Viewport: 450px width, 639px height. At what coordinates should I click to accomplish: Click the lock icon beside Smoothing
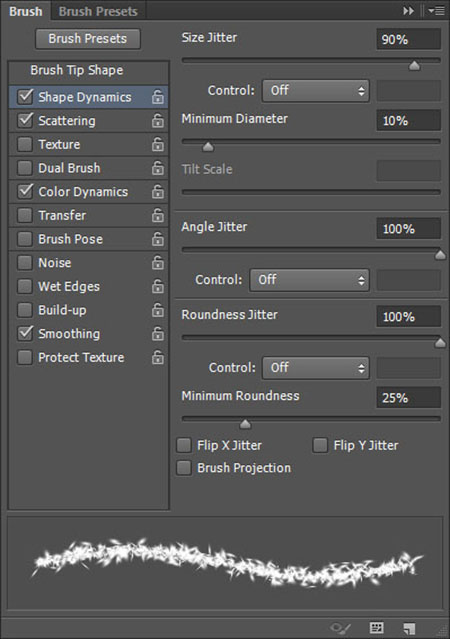tap(158, 334)
